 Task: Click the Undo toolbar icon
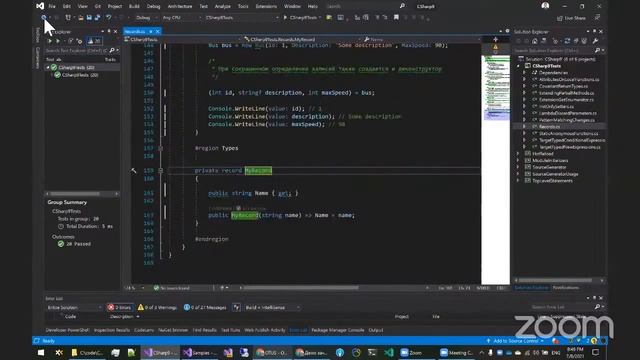point(109,18)
